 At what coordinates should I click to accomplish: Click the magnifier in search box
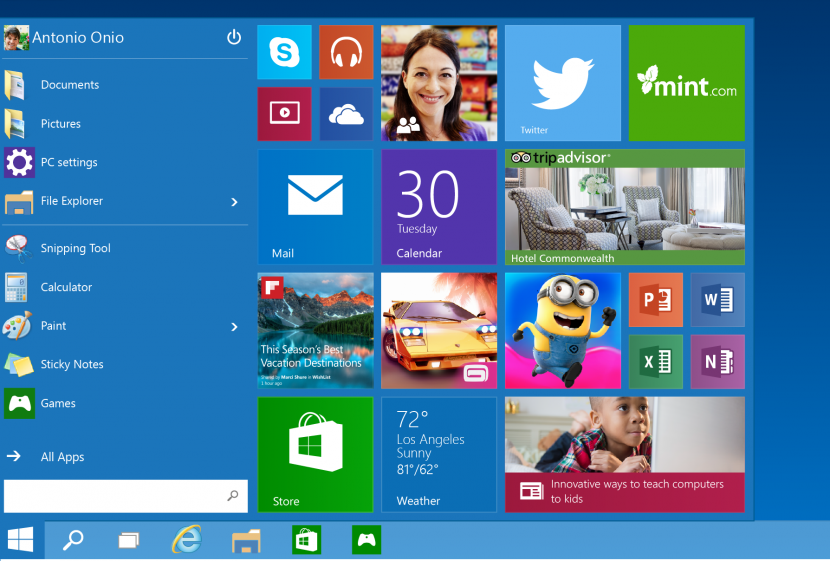[x=233, y=496]
